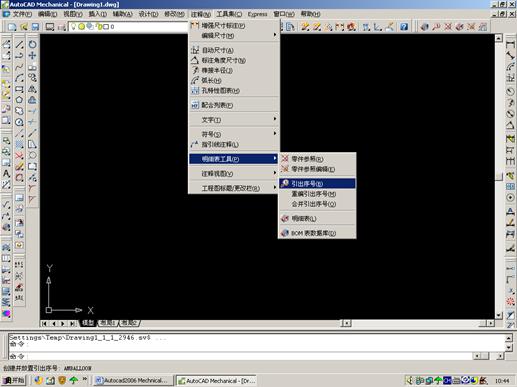Open the 编辑(E) menu
This screenshot has height=387, width=517.
47,14
